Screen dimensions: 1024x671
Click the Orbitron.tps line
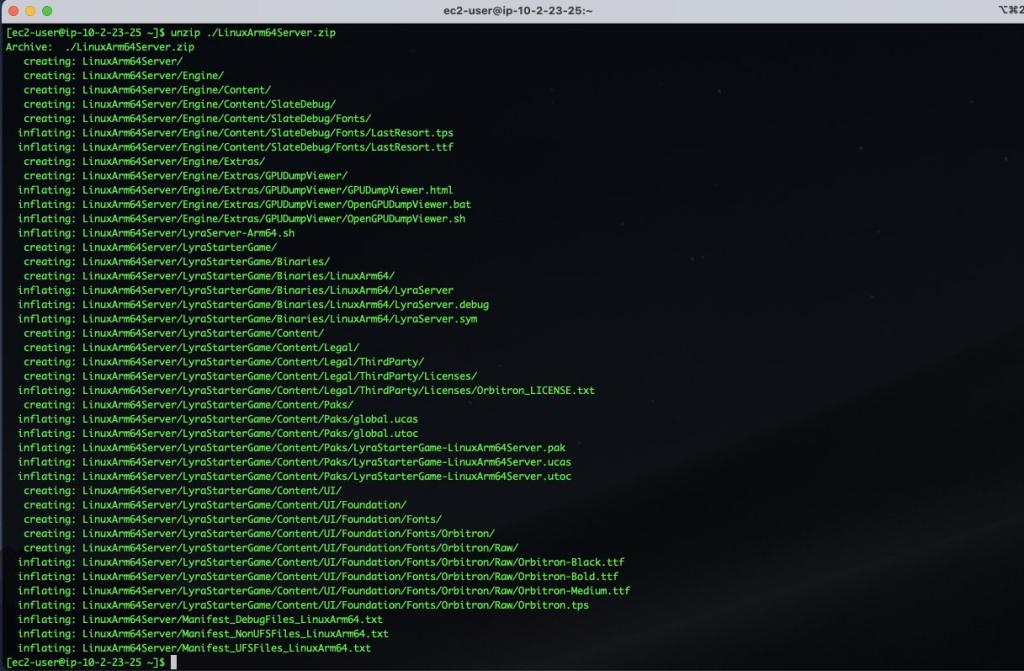coord(303,606)
